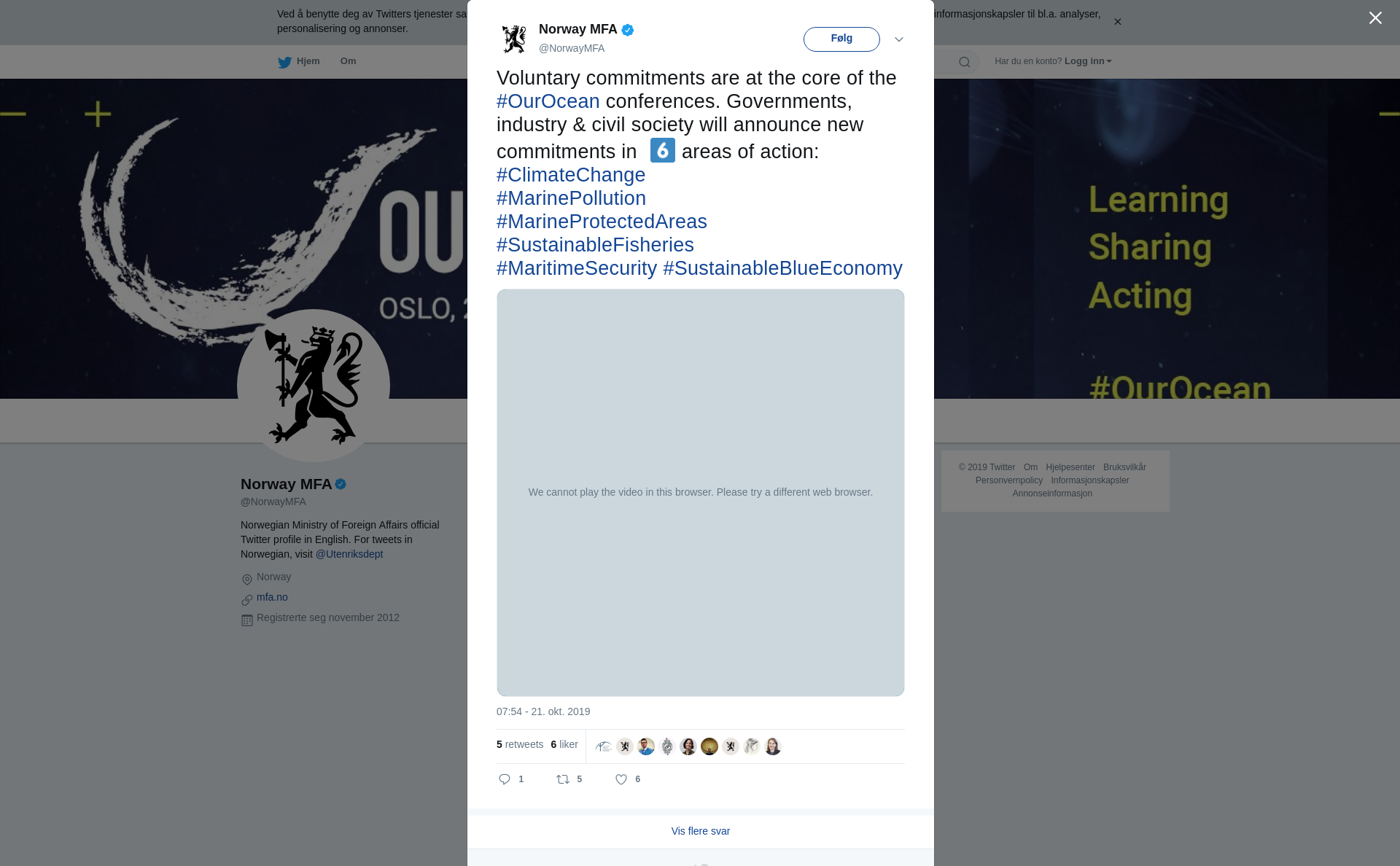Follow Norway MFA with Følg button
The width and height of the screenshot is (1400, 866).
(x=841, y=39)
